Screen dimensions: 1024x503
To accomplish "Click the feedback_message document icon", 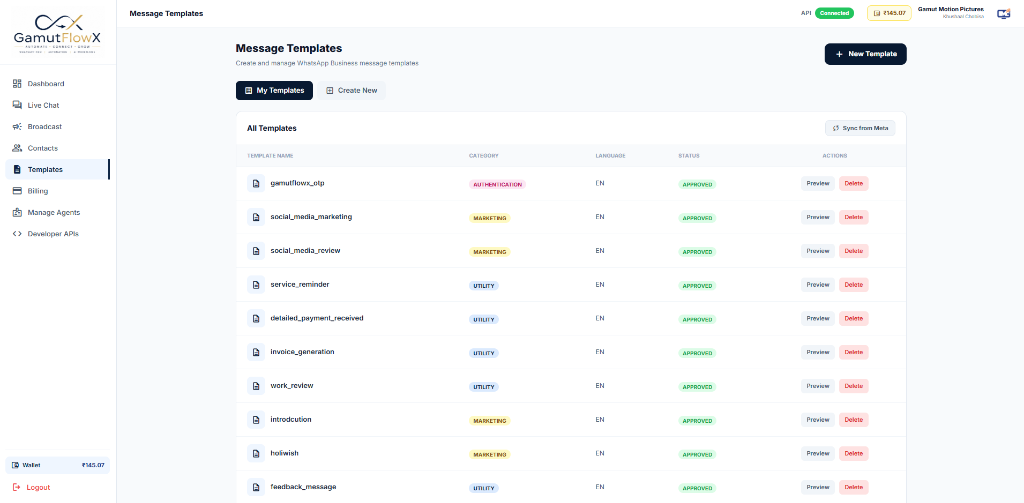I will pos(256,487).
